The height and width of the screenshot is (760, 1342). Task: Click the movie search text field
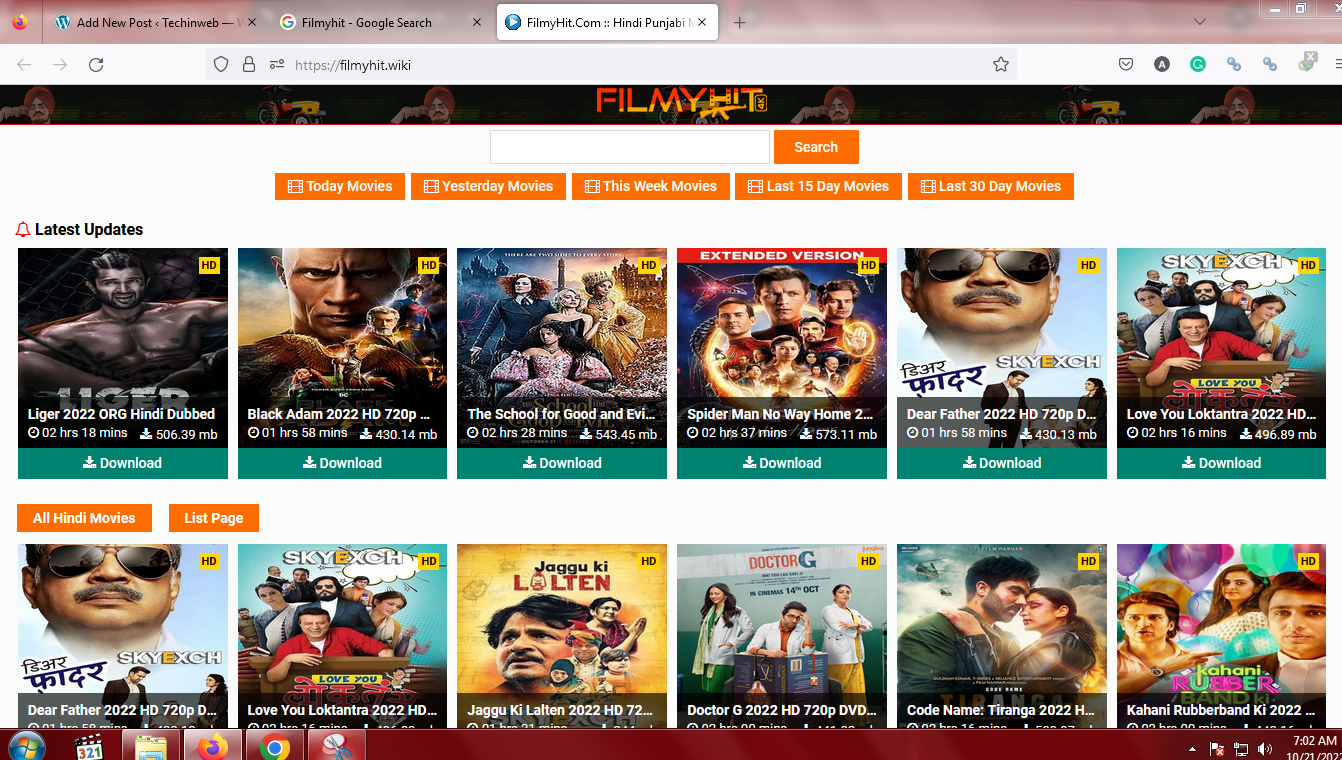point(630,147)
